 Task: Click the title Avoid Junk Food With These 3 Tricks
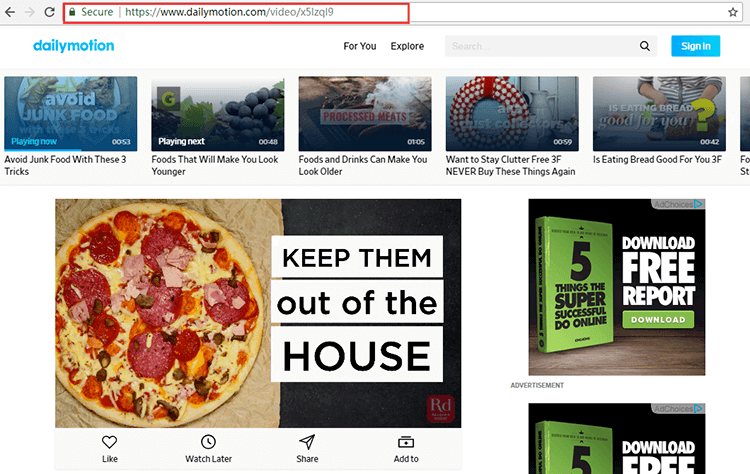[66, 165]
